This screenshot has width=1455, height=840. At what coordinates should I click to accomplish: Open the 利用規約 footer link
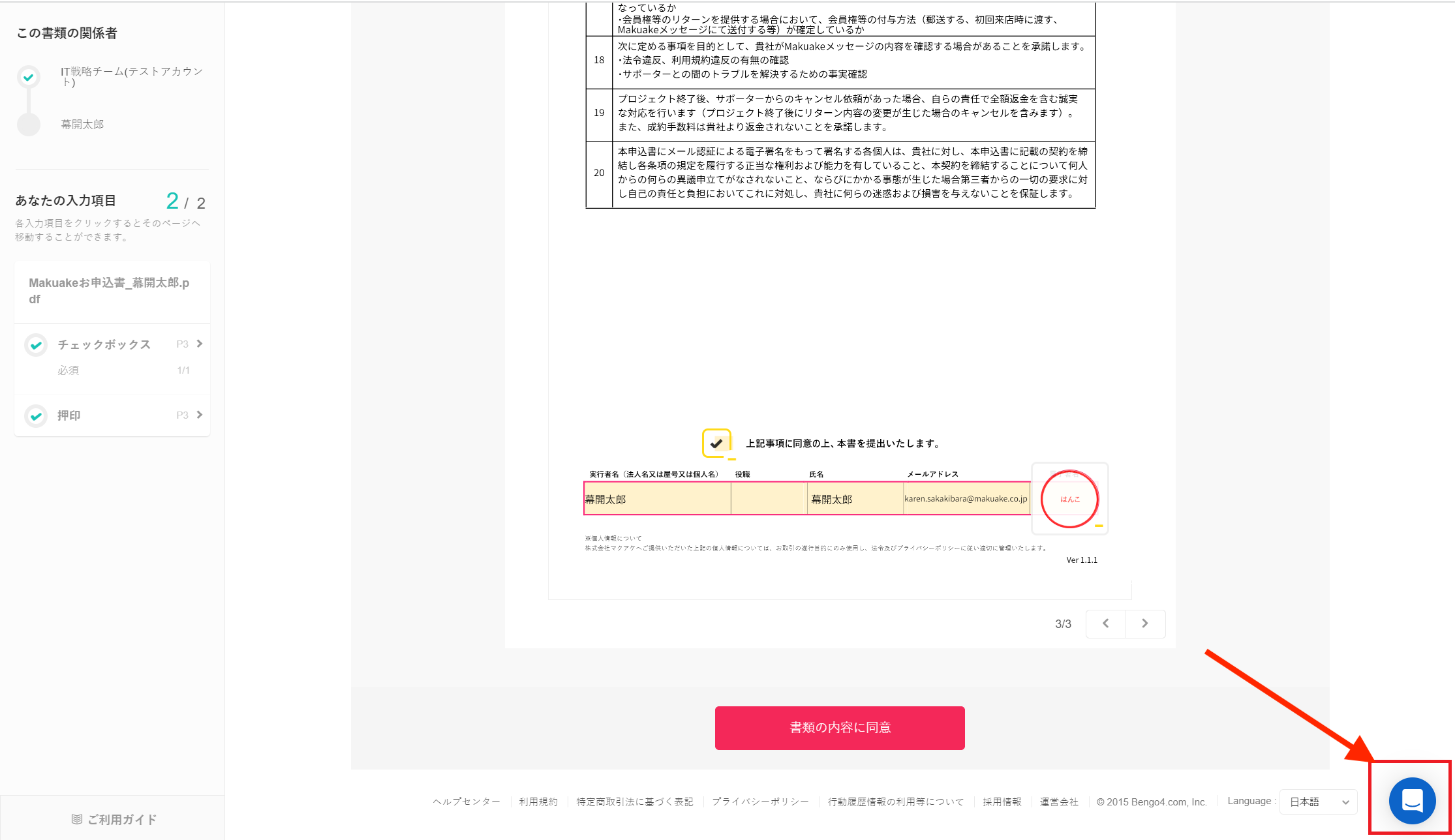(538, 802)
